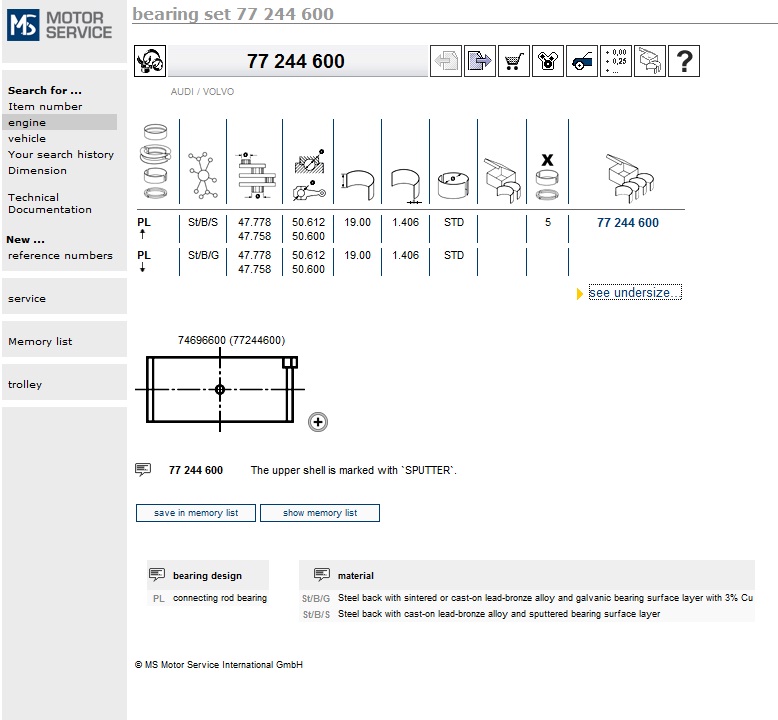This screenshot has width=778, height=720.
Task: Open the help question mark icon
Action: pos(684,61)
